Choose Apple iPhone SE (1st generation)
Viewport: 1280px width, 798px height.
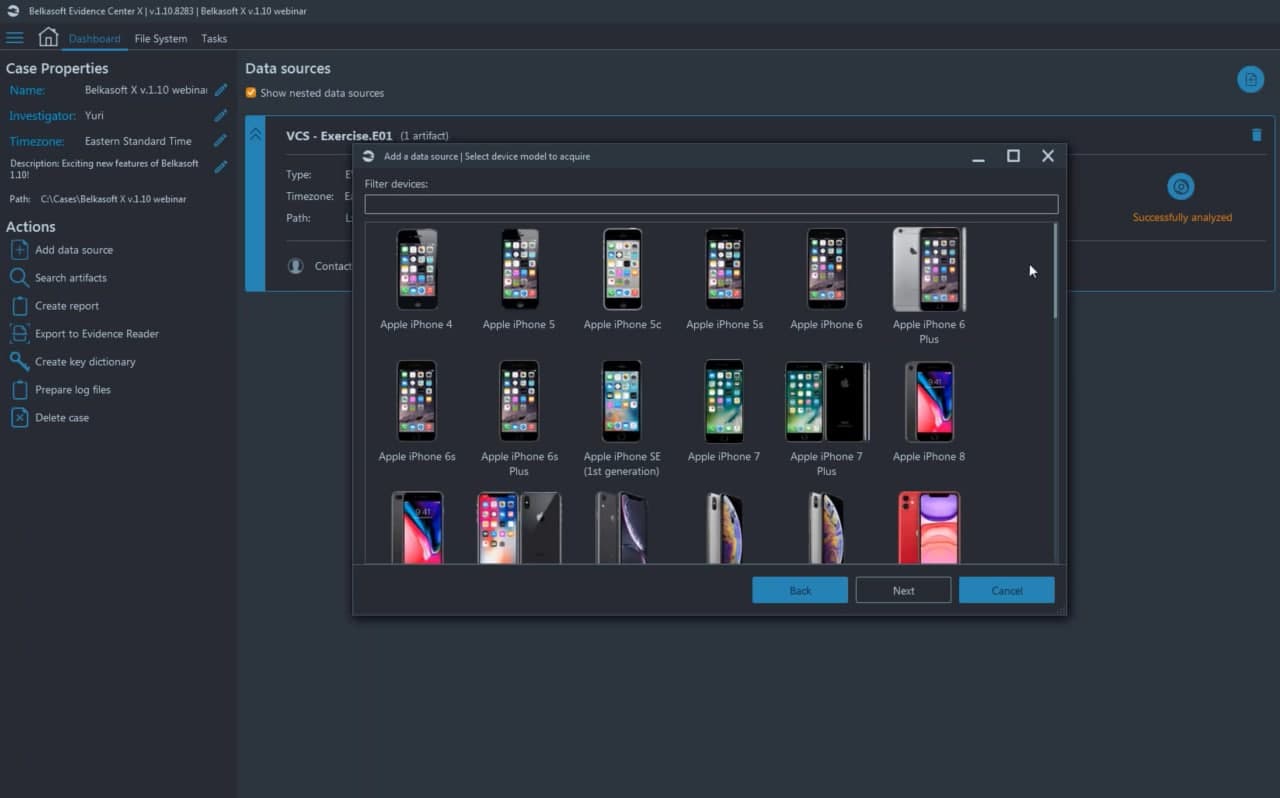[x=622, y=418]
